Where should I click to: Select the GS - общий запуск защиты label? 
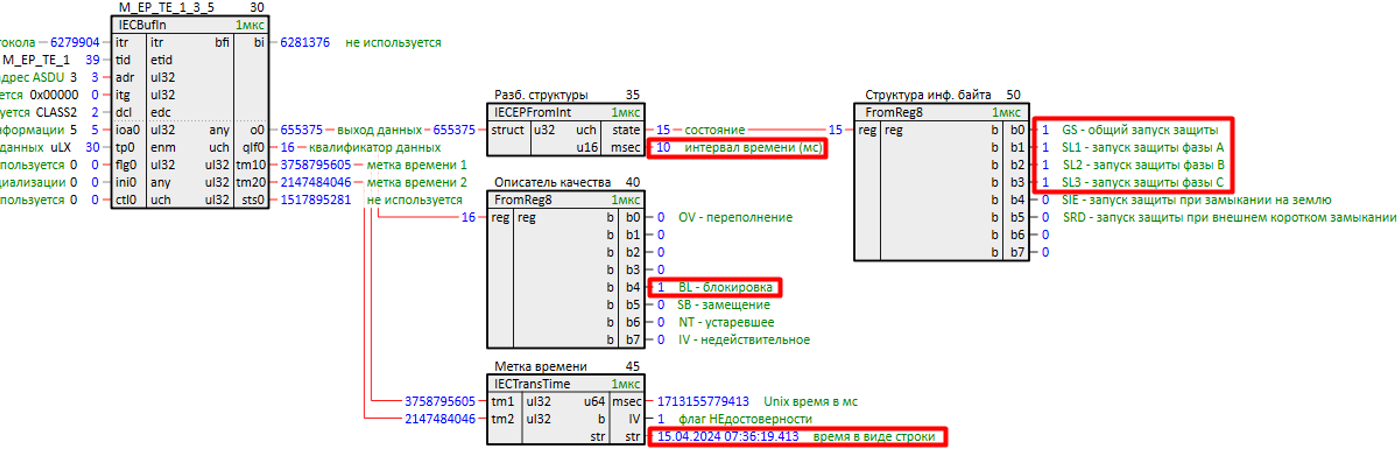(1139, 130)
